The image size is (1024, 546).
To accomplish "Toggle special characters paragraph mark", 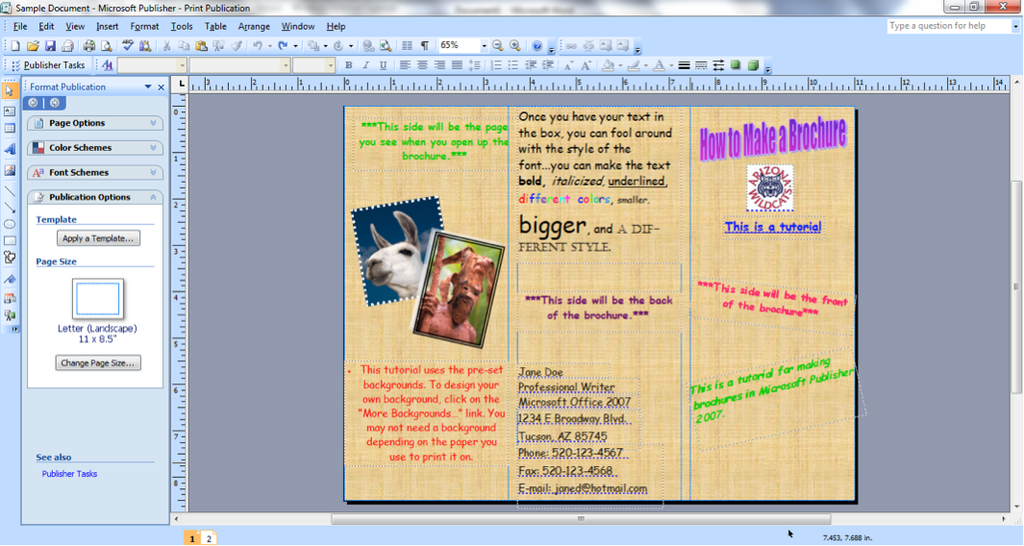I will (x=425, y=46).
